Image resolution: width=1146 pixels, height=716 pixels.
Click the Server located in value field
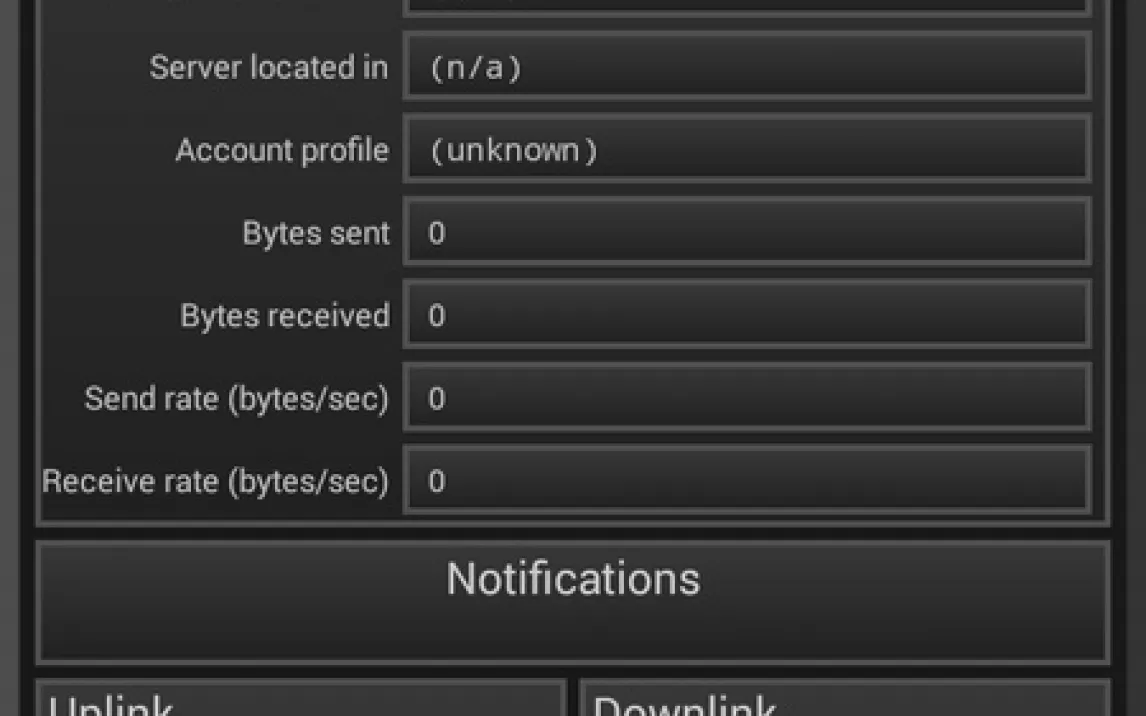(x=747, y=66)
